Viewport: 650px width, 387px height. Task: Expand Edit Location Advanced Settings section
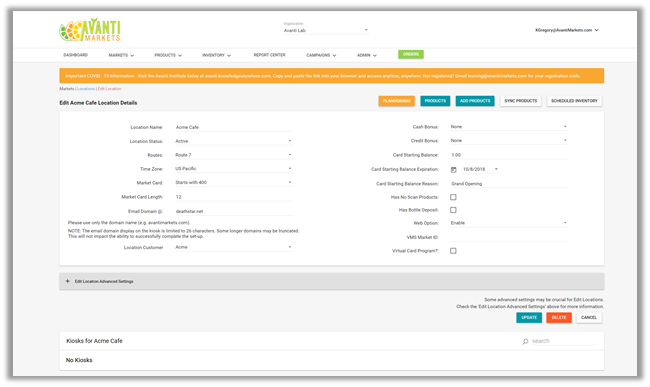(331, 281)
